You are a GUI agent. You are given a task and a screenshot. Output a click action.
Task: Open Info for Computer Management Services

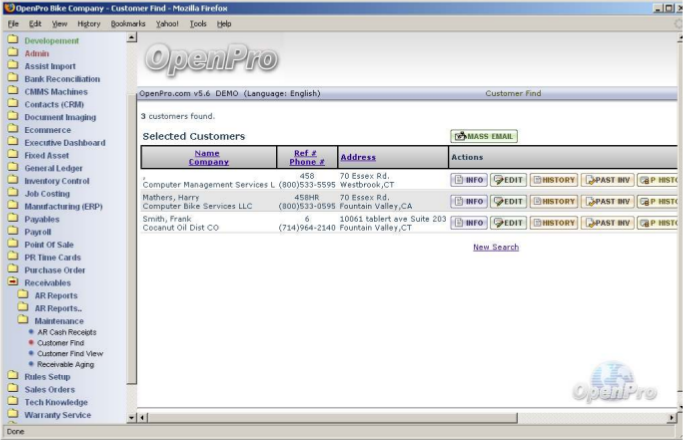tap(468, 180)
